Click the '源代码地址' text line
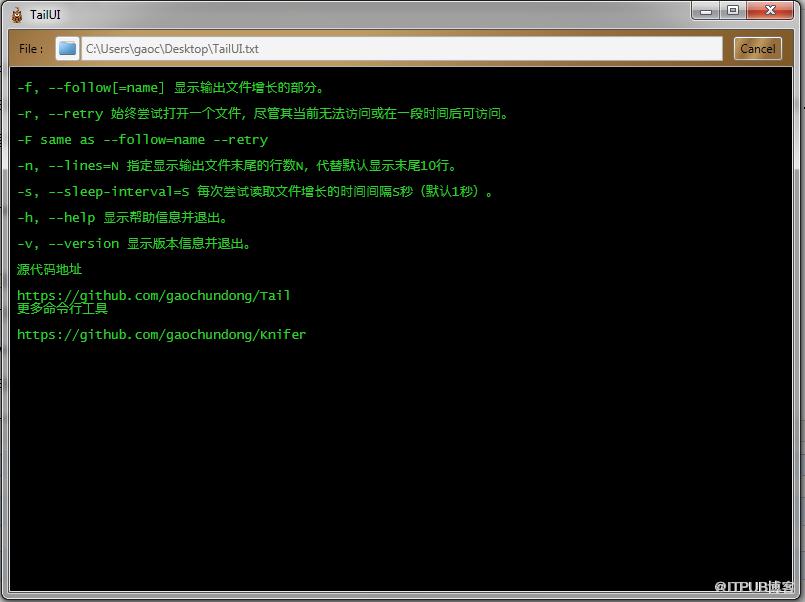This screenshot has width=805, height=602. 49,269
